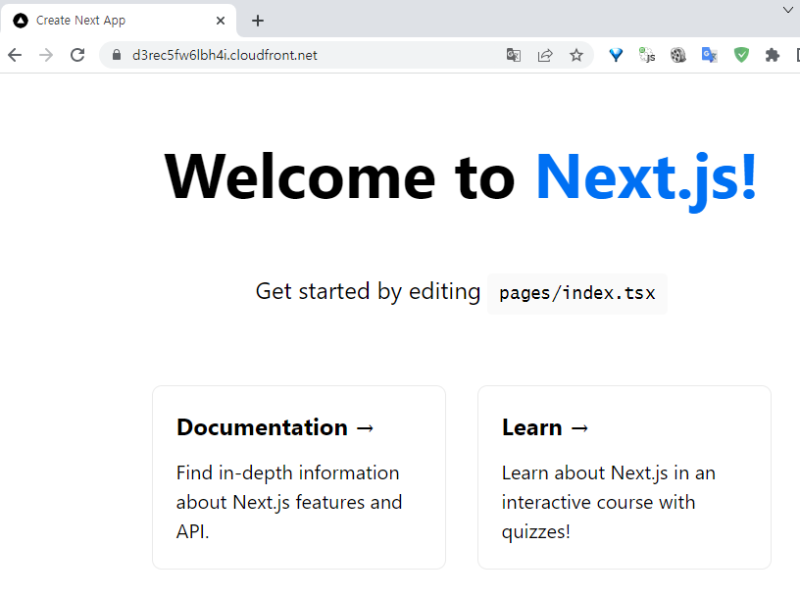Reload the current page
The image size is (800, 596).
click(x=78, y=55)
